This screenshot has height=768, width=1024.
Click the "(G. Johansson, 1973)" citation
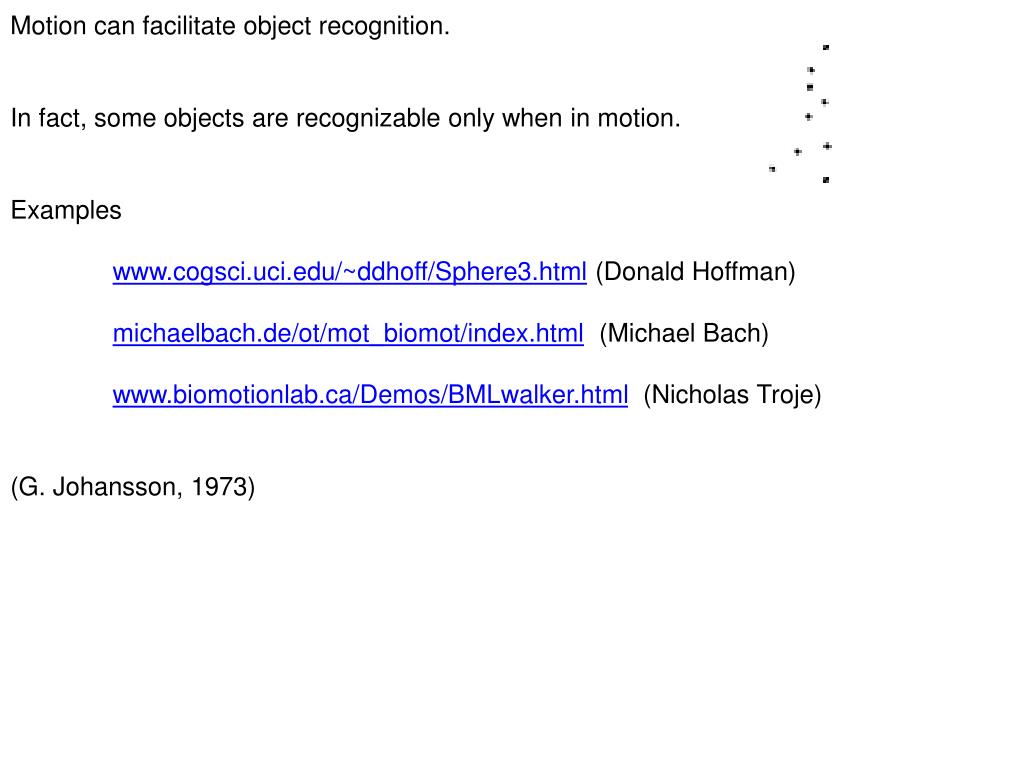click(x=133, y=488)
